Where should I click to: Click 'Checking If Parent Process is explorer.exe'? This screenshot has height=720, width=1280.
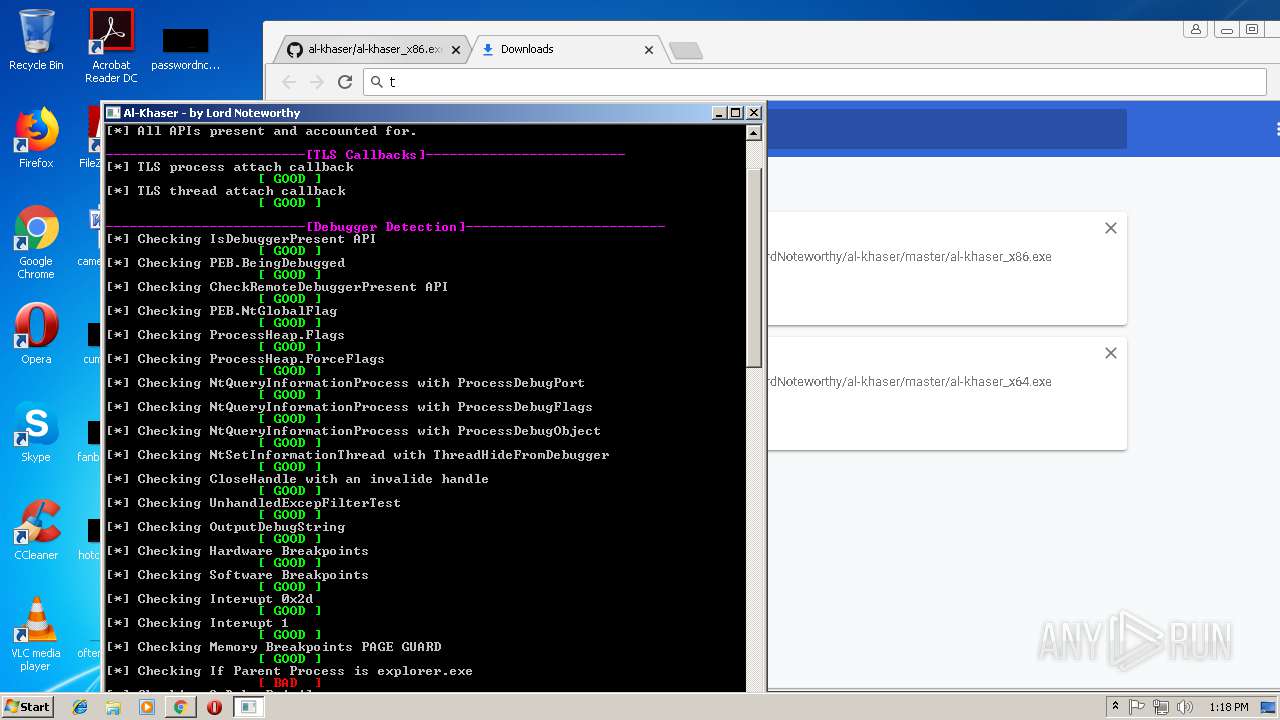289,671
